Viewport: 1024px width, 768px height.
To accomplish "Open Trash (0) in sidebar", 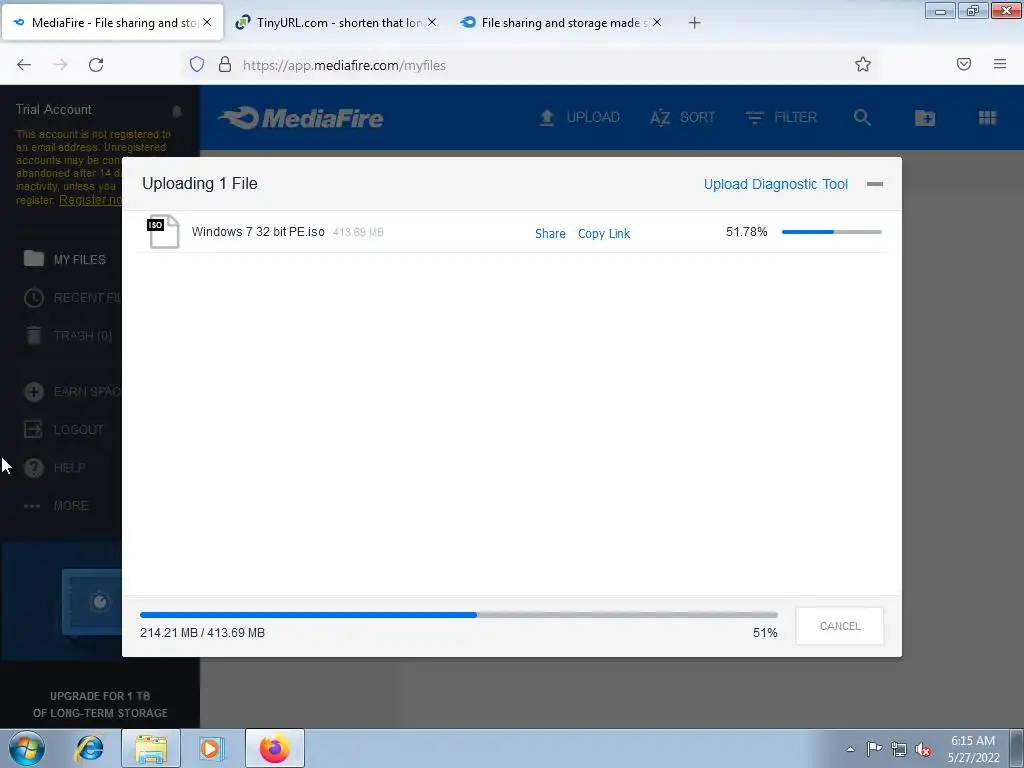I will (68, 336).
